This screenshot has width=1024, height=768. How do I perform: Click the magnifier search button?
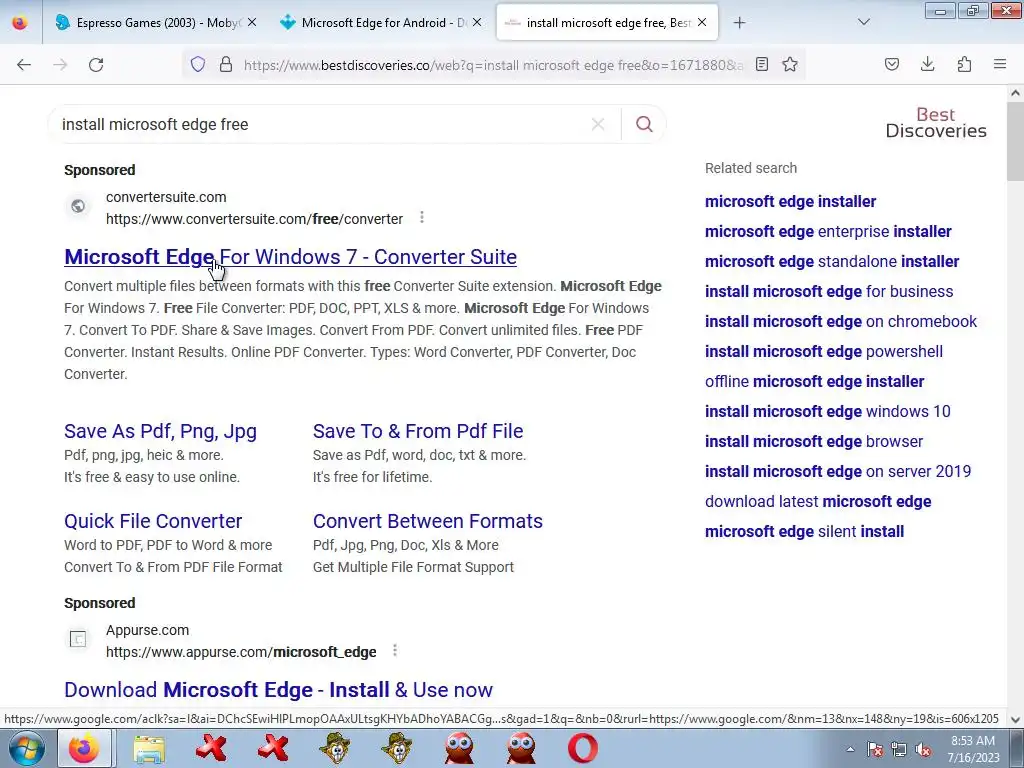645,124
